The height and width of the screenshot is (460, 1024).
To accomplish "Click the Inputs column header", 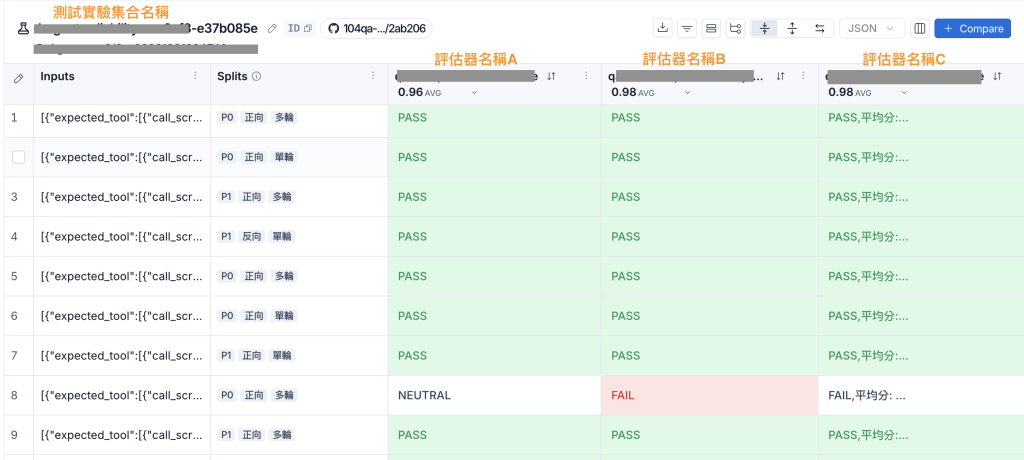I will pos(57,76).
